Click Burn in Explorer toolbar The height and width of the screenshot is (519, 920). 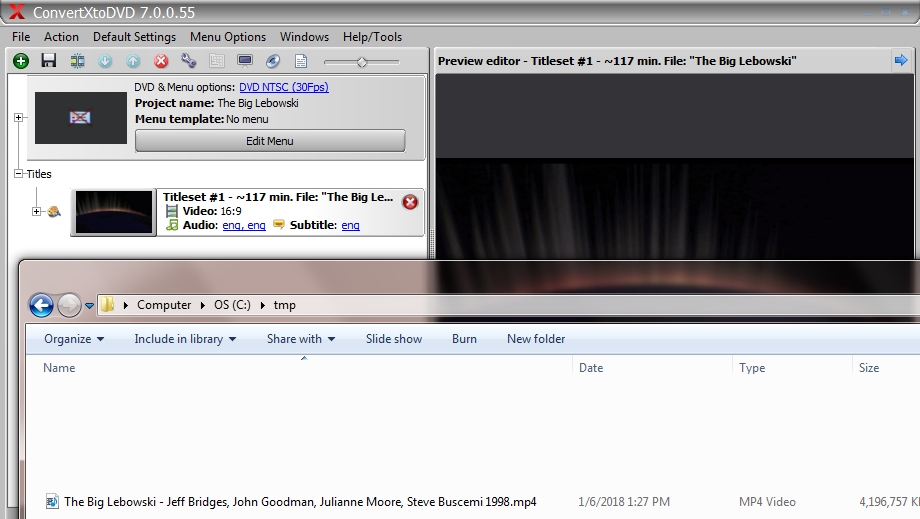[464, 339]
